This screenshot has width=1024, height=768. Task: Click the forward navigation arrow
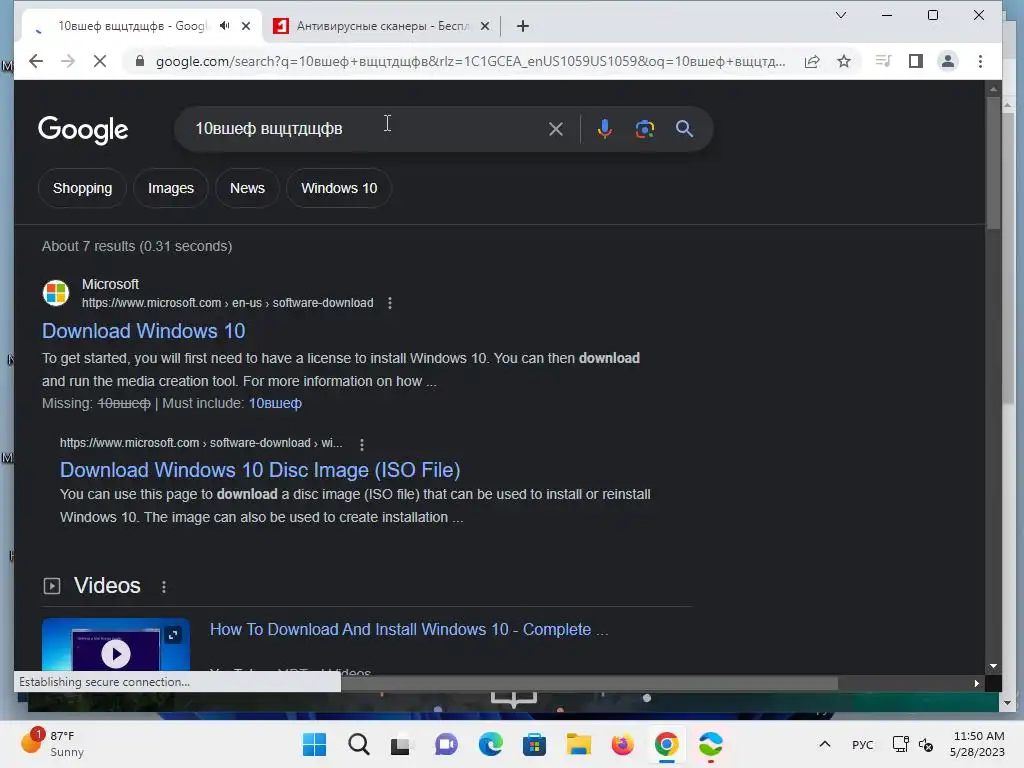[68, 61]
